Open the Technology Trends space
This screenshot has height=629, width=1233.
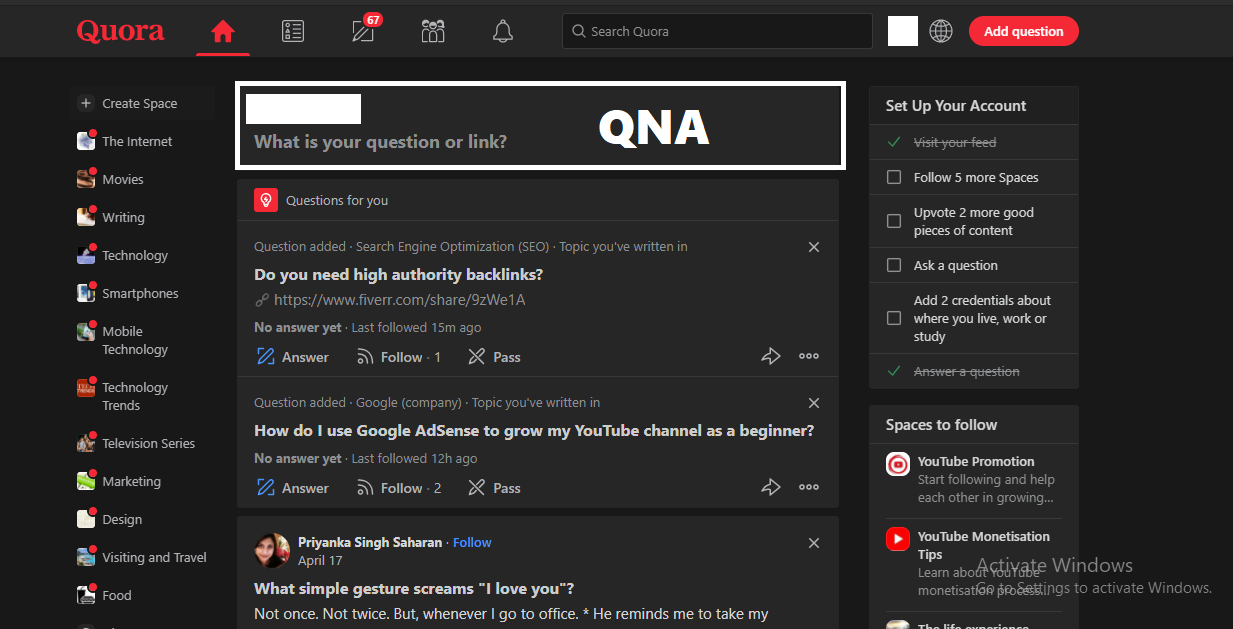[x=135, y=396]
